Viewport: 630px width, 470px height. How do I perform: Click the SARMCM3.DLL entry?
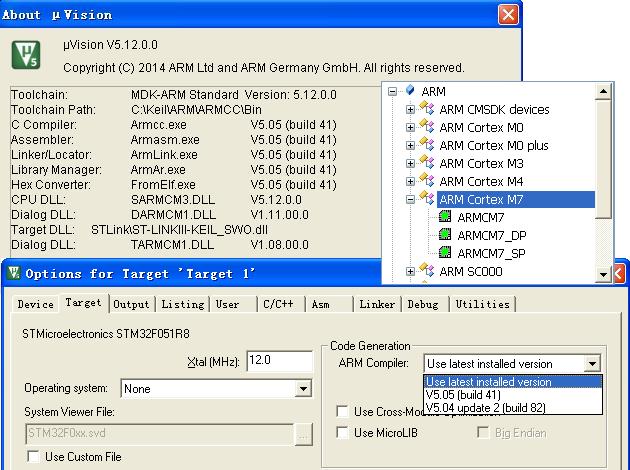click(x=173, y=200)
